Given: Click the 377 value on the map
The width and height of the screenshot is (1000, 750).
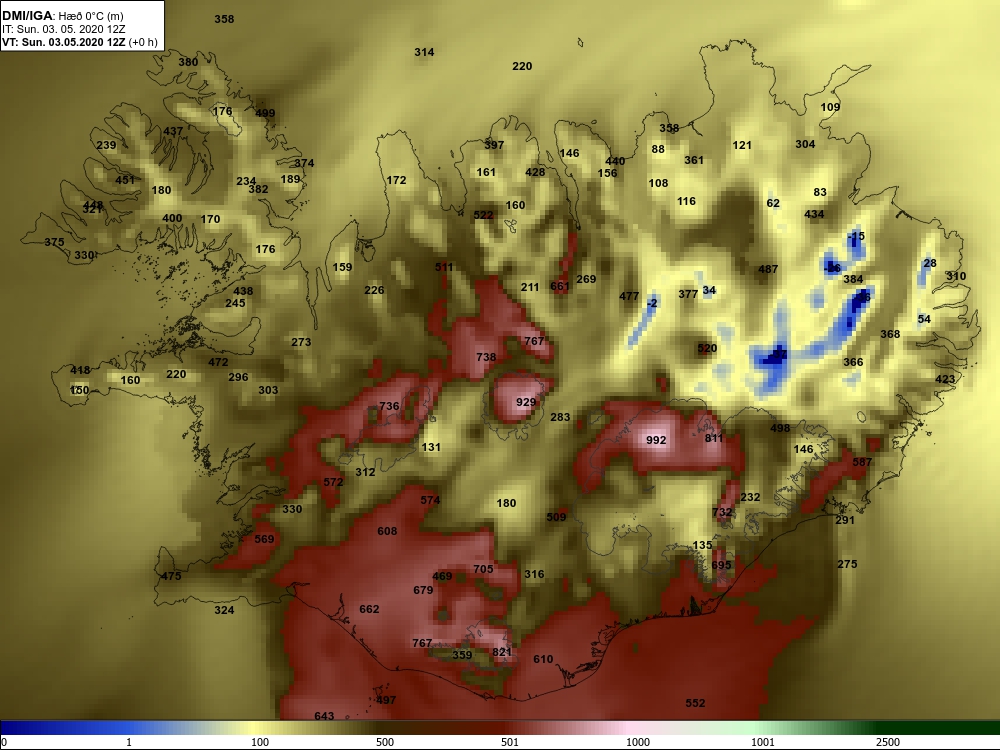Looking at the screenshot, I should [688, 294].
